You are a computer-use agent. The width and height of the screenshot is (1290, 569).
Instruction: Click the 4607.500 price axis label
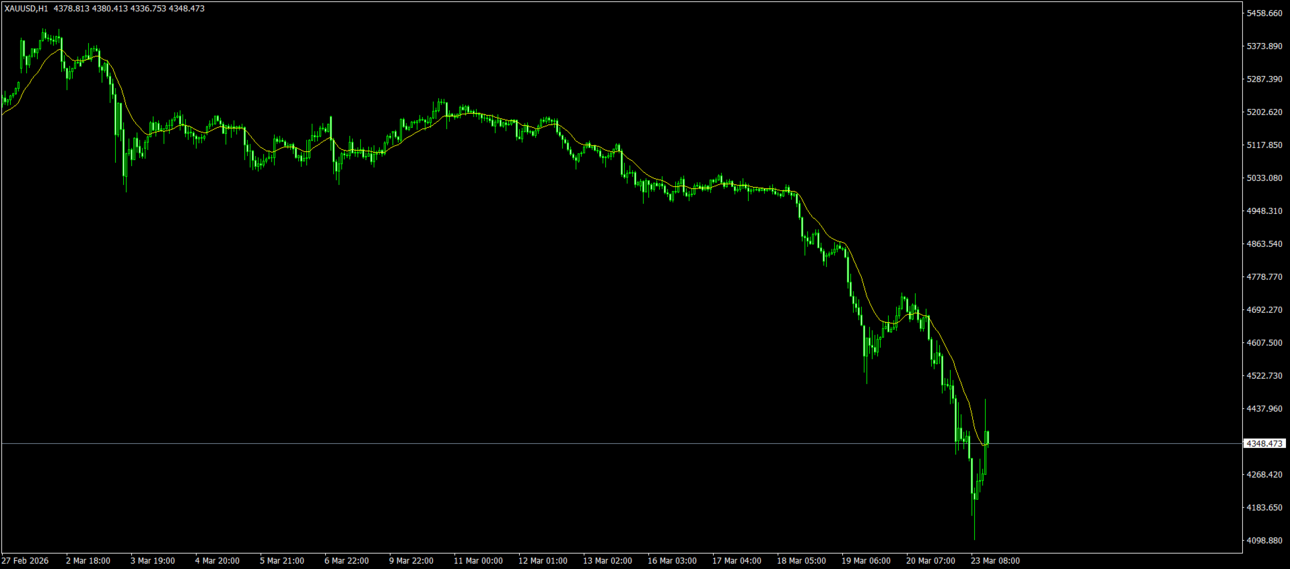[x=1265, y=343]
